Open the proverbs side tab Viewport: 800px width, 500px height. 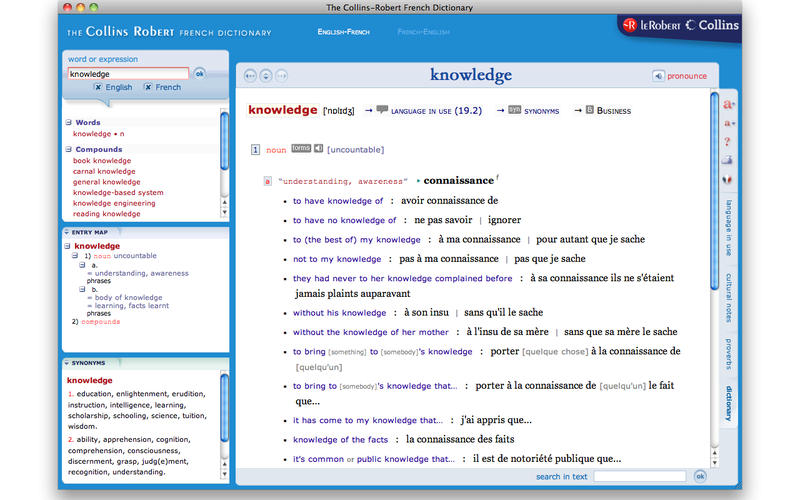(729, 353)
